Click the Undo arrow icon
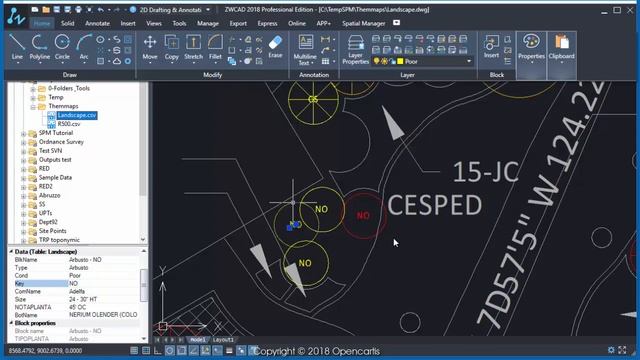The height and width of the screenshot is (360, 640). point(100,9)
